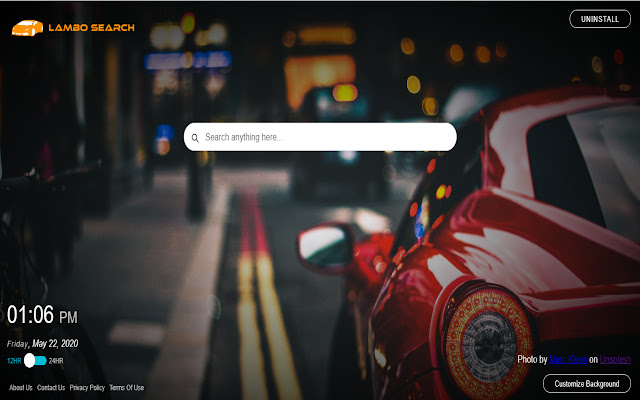Select the 12HR label
The width and height of the screenshot is (640, 400).
[14, 361]
